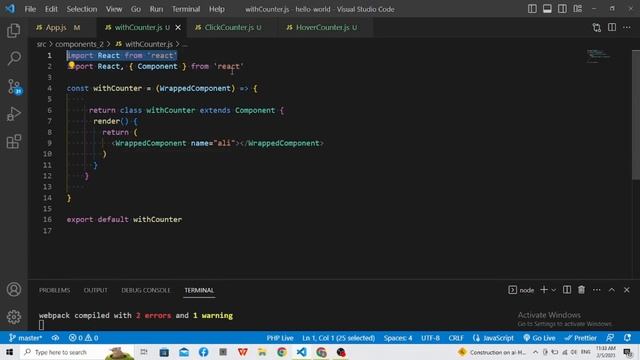Toggle the primary side bar layout button
This screenshot has height=360, width=640.
pyautogui.click(x=532, y=9)
